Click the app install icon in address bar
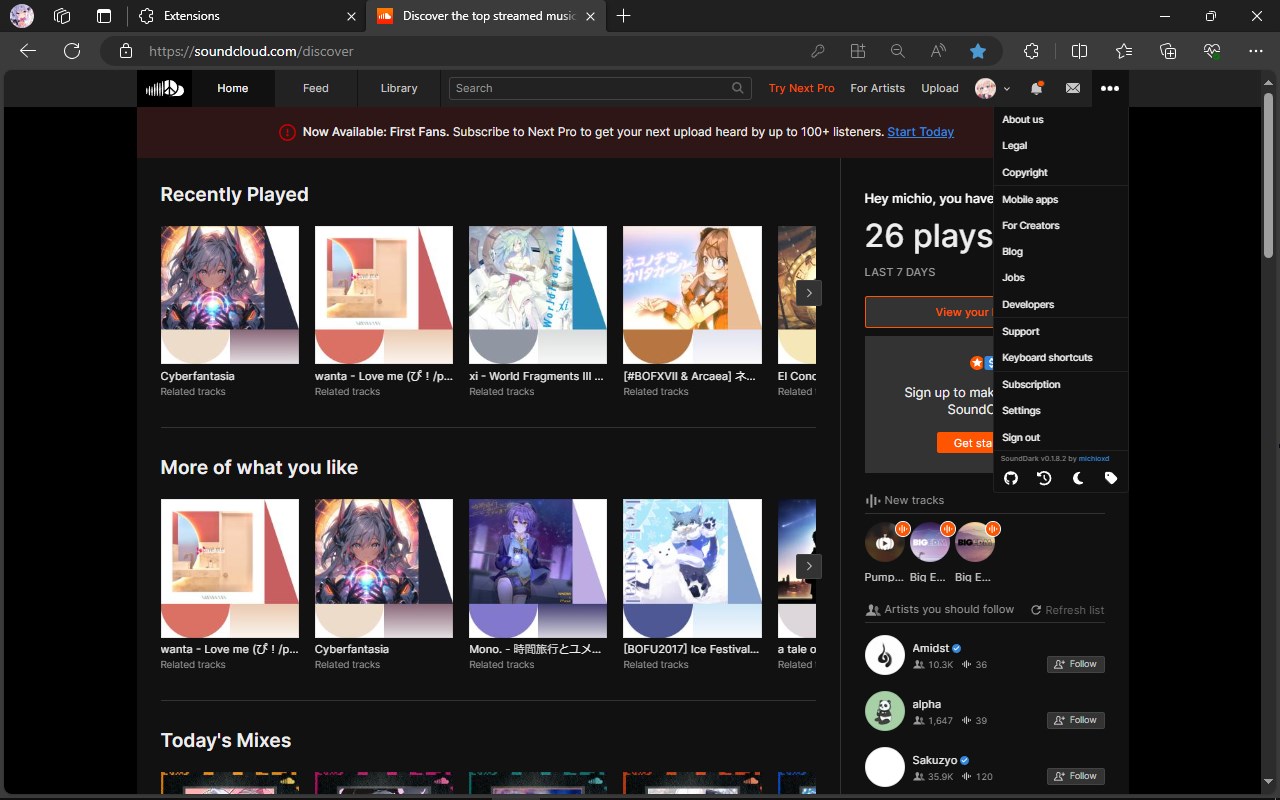This screenshot has width=1280, height=800. click(858, 51)
